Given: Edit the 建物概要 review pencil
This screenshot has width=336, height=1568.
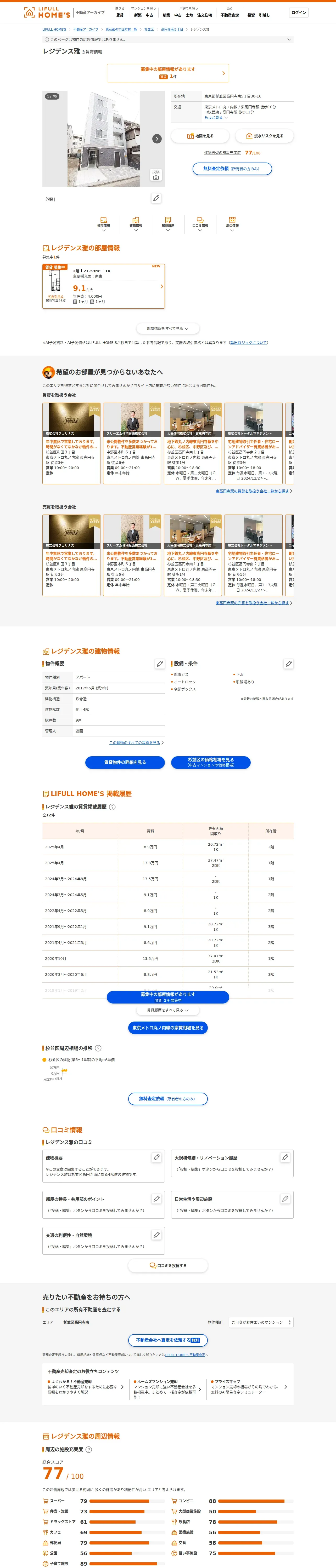Looking at the screenshot, I should point(157,1158).
